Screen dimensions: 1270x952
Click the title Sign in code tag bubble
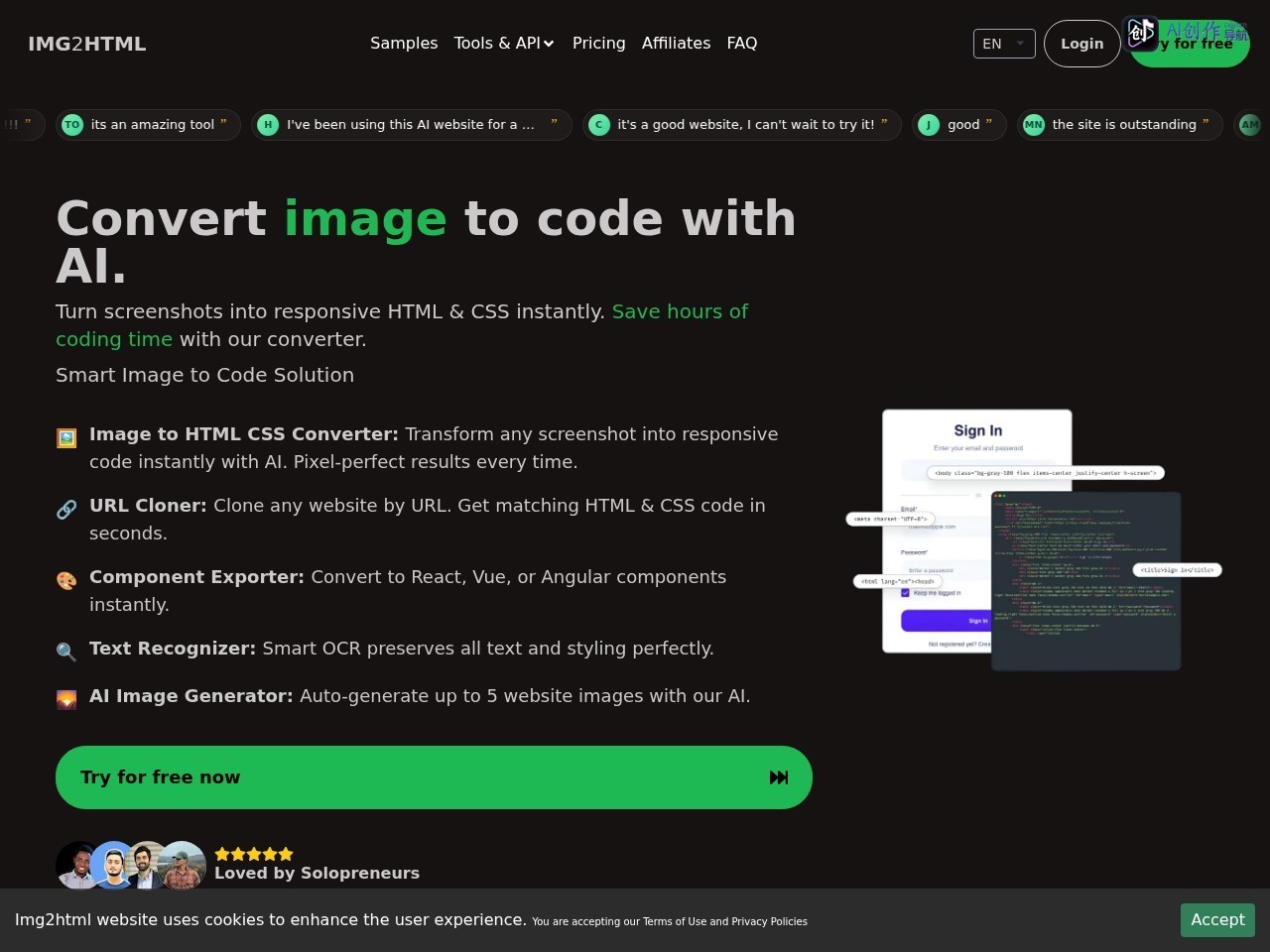coord(1178,570)
